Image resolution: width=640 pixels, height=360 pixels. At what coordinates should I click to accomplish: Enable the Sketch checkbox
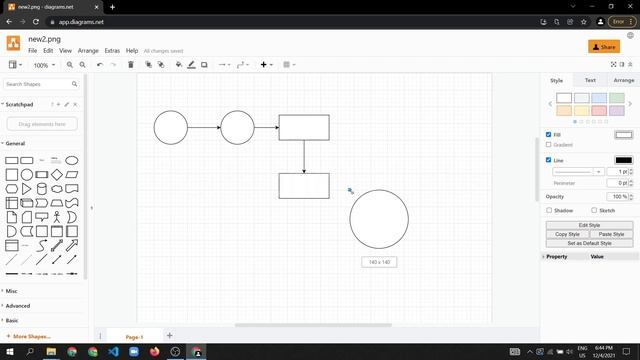[594, 210]
